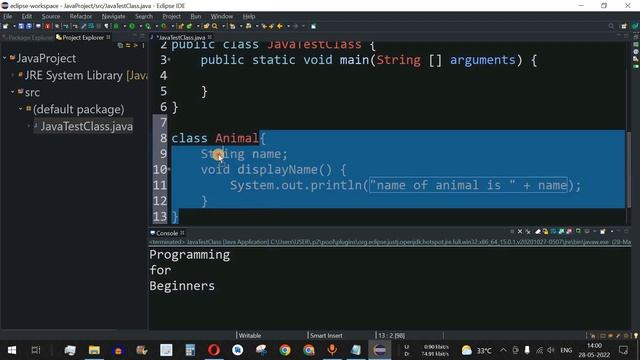Open the Help menu

[x=249, y=16]
